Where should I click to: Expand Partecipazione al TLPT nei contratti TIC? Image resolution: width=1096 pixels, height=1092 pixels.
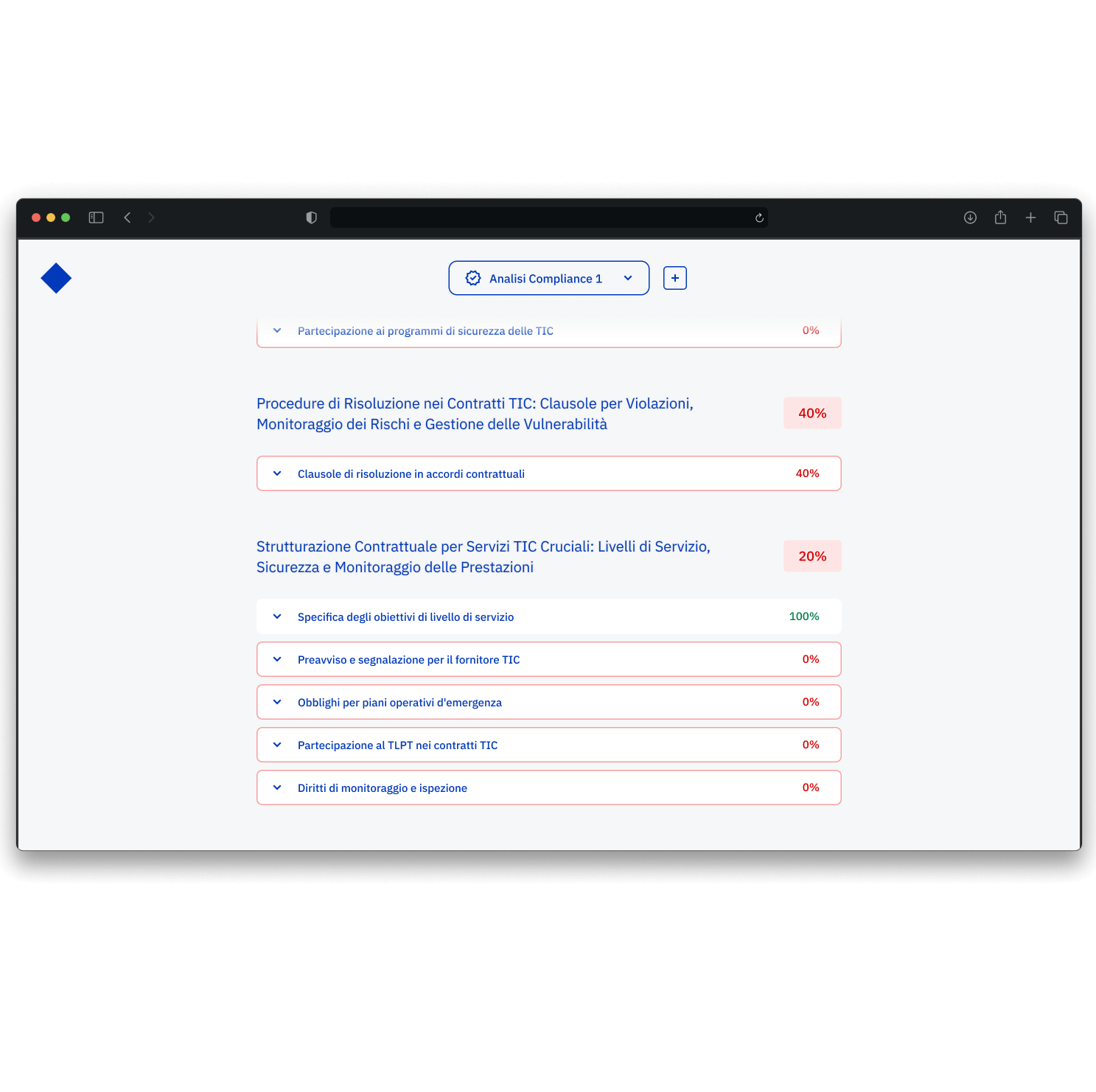[x=277, y=745]
